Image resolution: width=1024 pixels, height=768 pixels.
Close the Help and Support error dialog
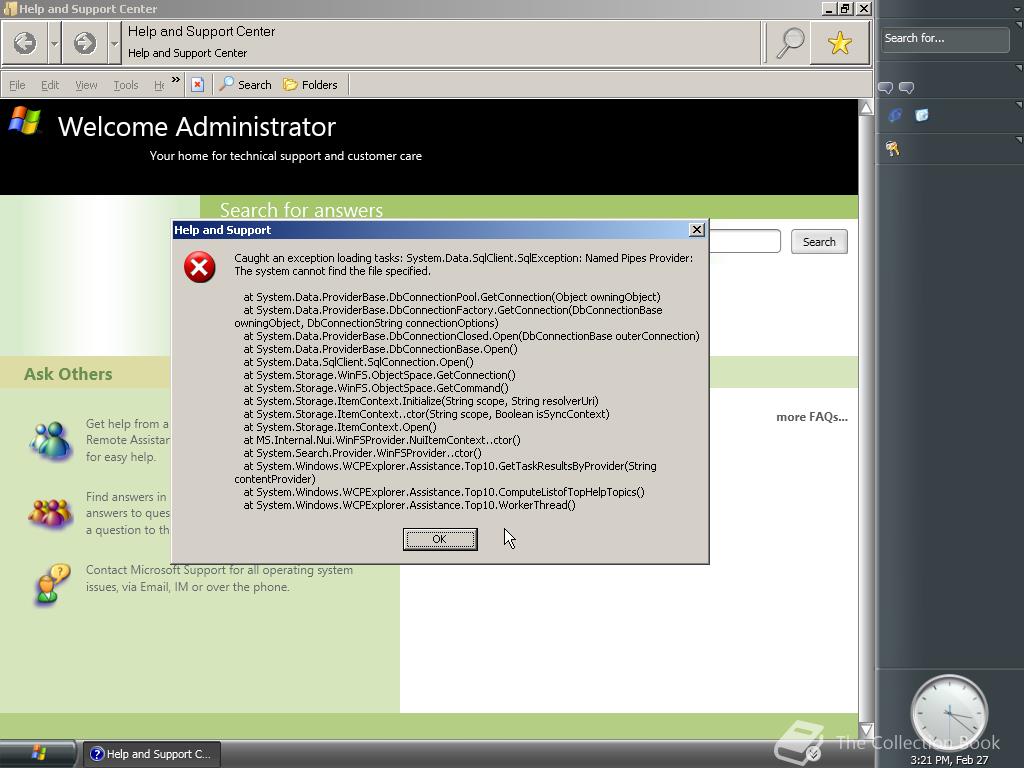(697, 229)
